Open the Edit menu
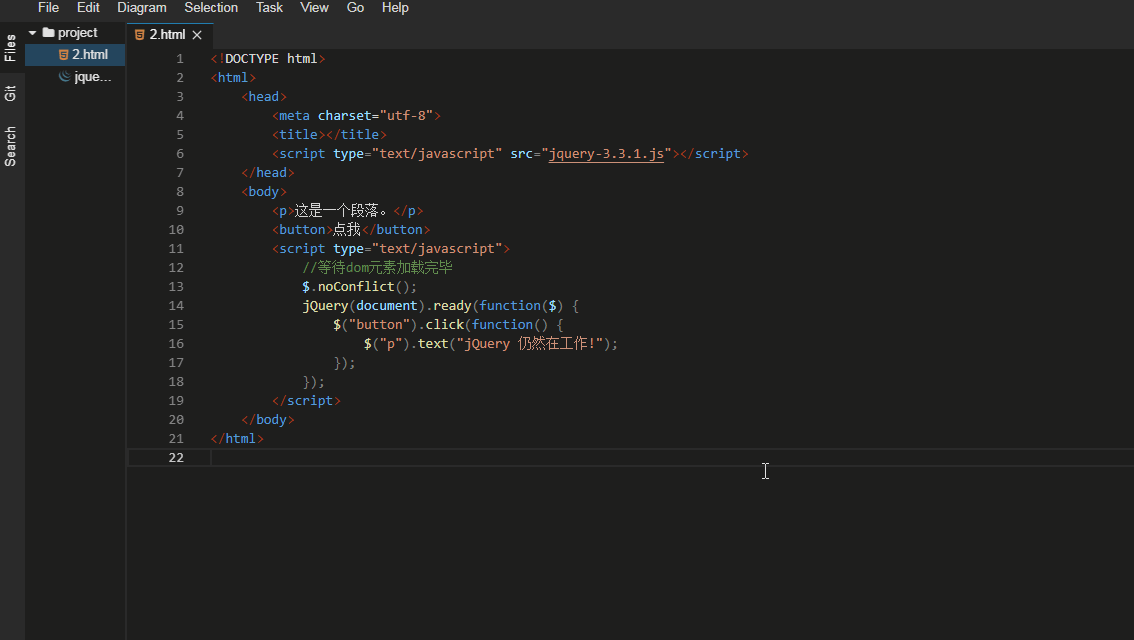 coord(88,8)
